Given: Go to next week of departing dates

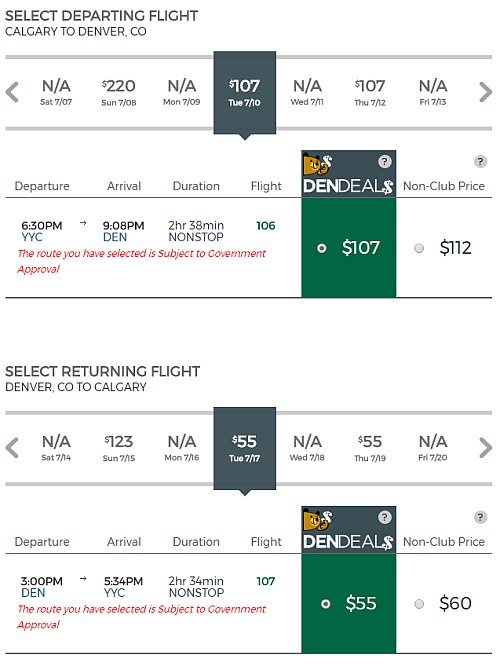Looking at the screenshot, I should pyautogui.click(x=485, y=92).
